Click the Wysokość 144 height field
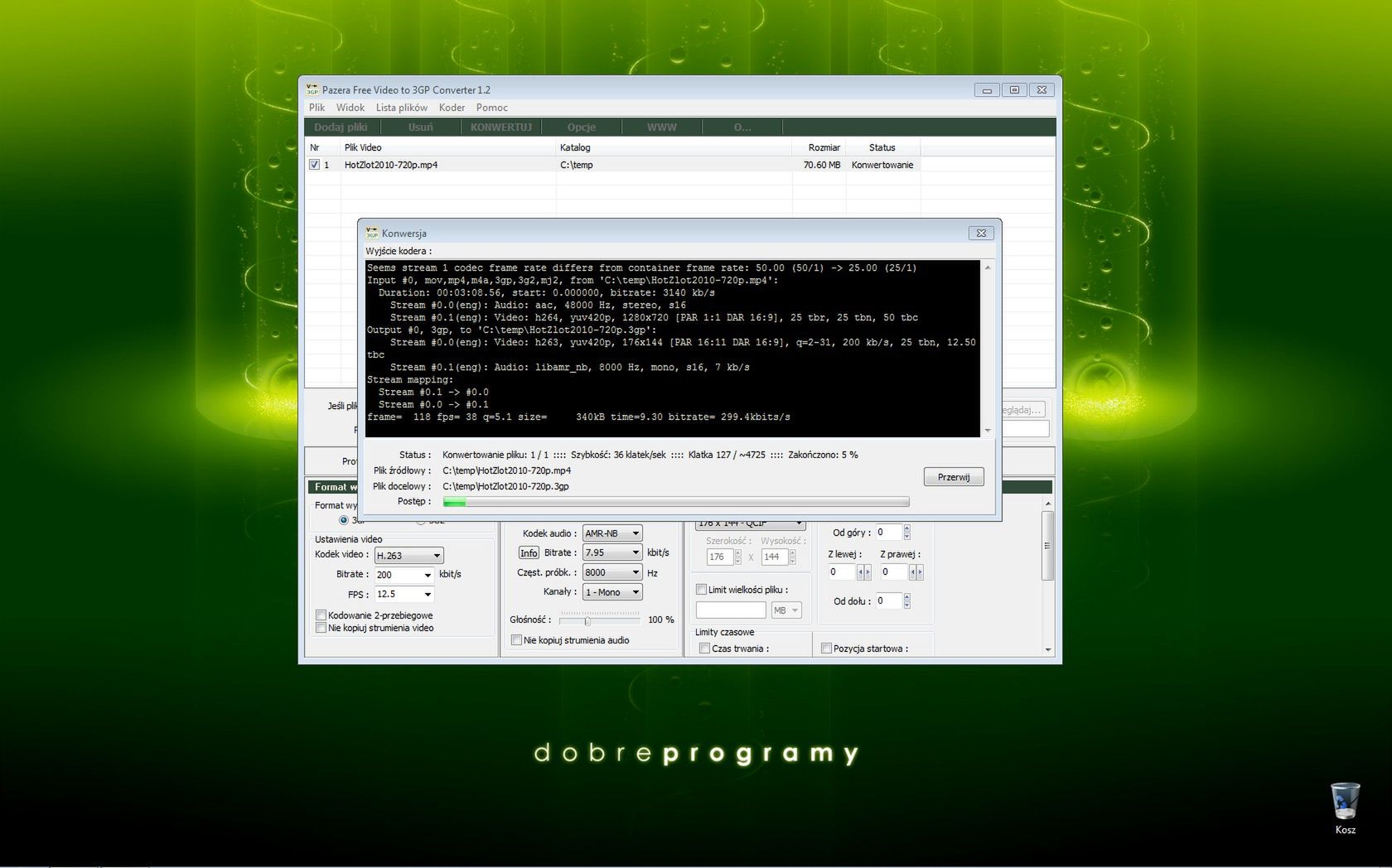 click(x=774, y=557)
